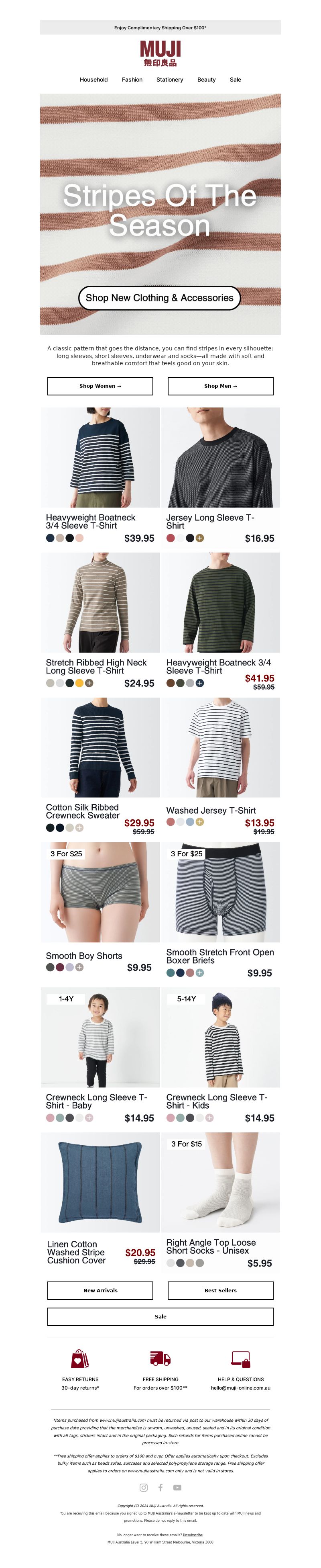Viewport: 321px width, 1568px height.
Task: Select pink swatch for Crewneck T-Shirt Baby
Action: click(51, 1118)
